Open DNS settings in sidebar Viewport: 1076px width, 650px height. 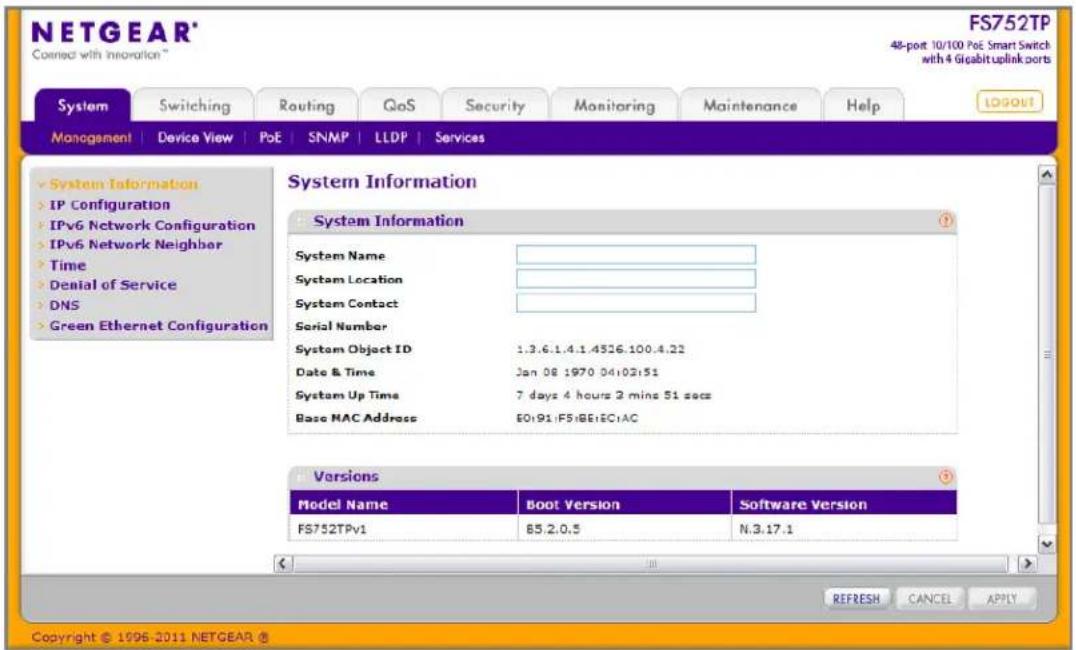(x=65, y=305)
